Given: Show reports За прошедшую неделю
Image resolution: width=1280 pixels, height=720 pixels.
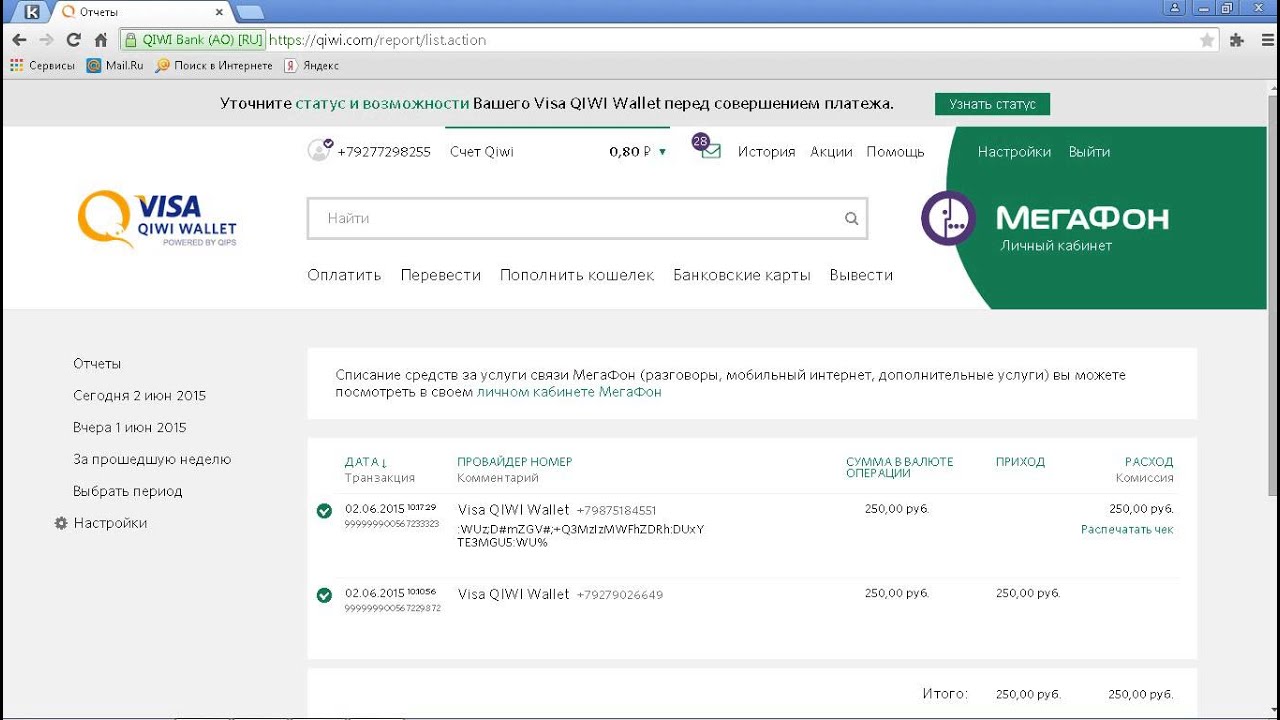Looking at the screenshot, I should pos(152,460).
